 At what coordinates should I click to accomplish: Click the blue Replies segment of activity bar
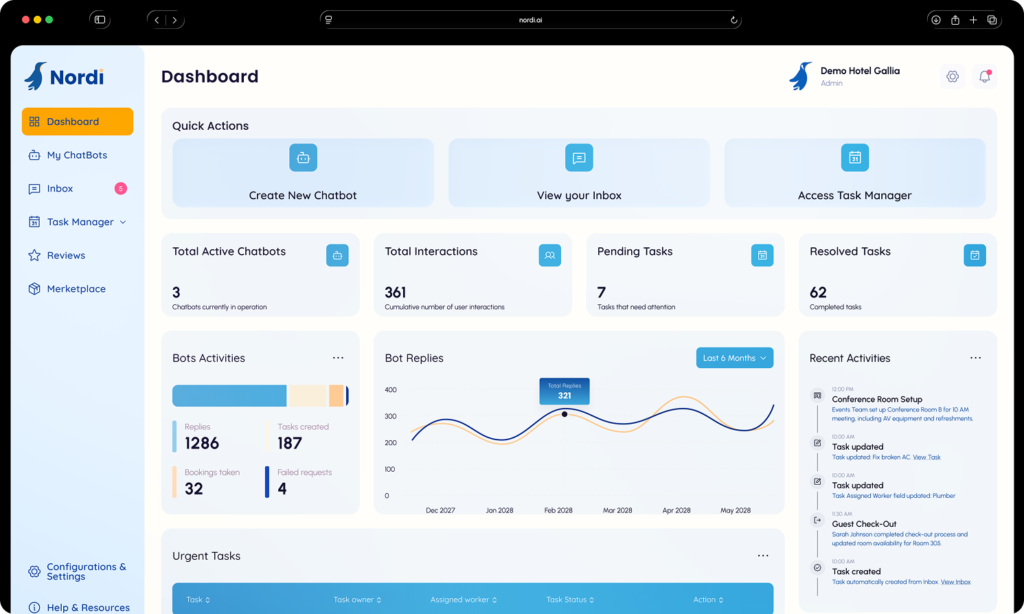[229, 396]
